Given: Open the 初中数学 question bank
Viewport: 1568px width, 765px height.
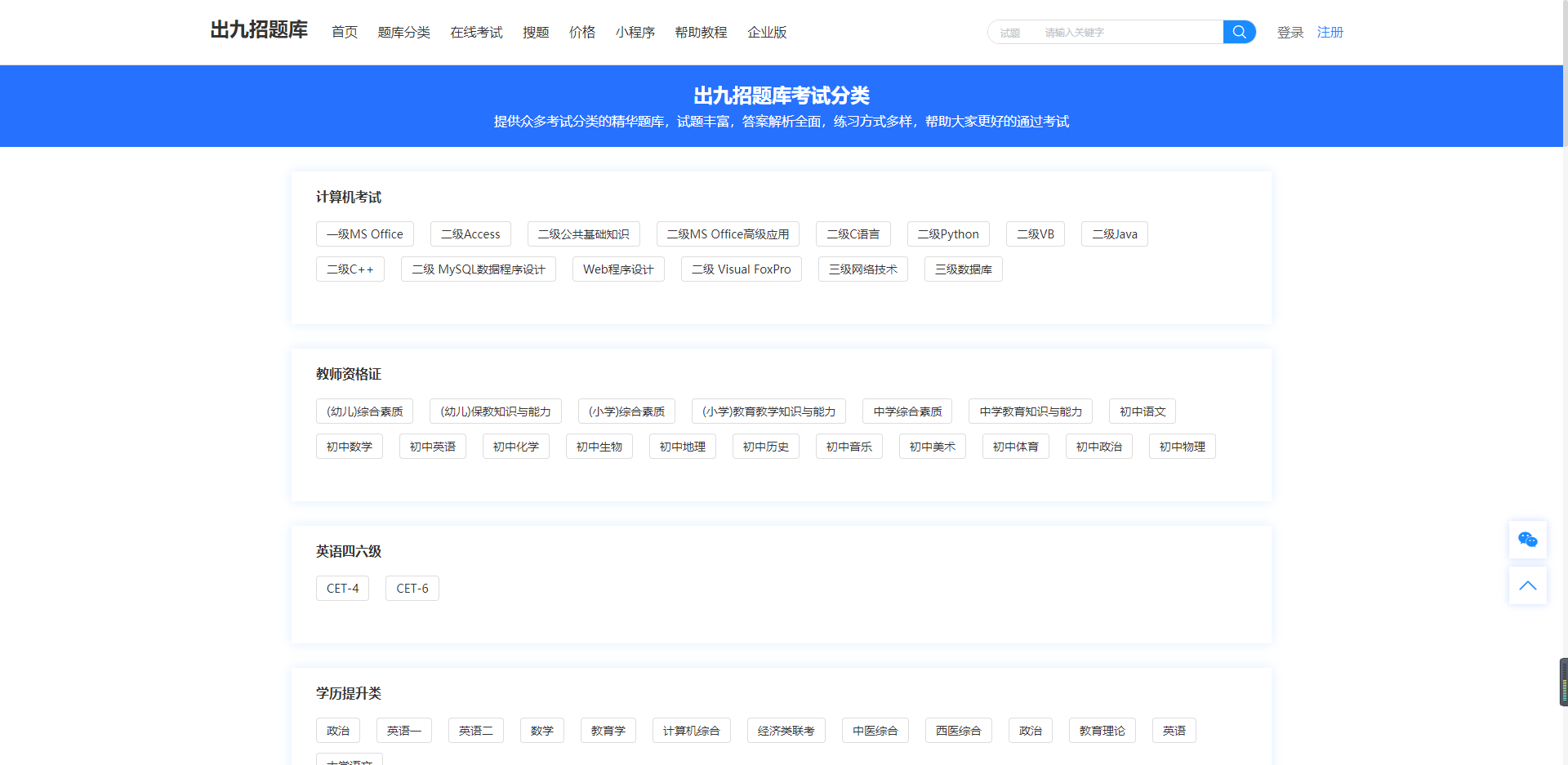Looking at the screenshot, I should [x=350, y=447].
